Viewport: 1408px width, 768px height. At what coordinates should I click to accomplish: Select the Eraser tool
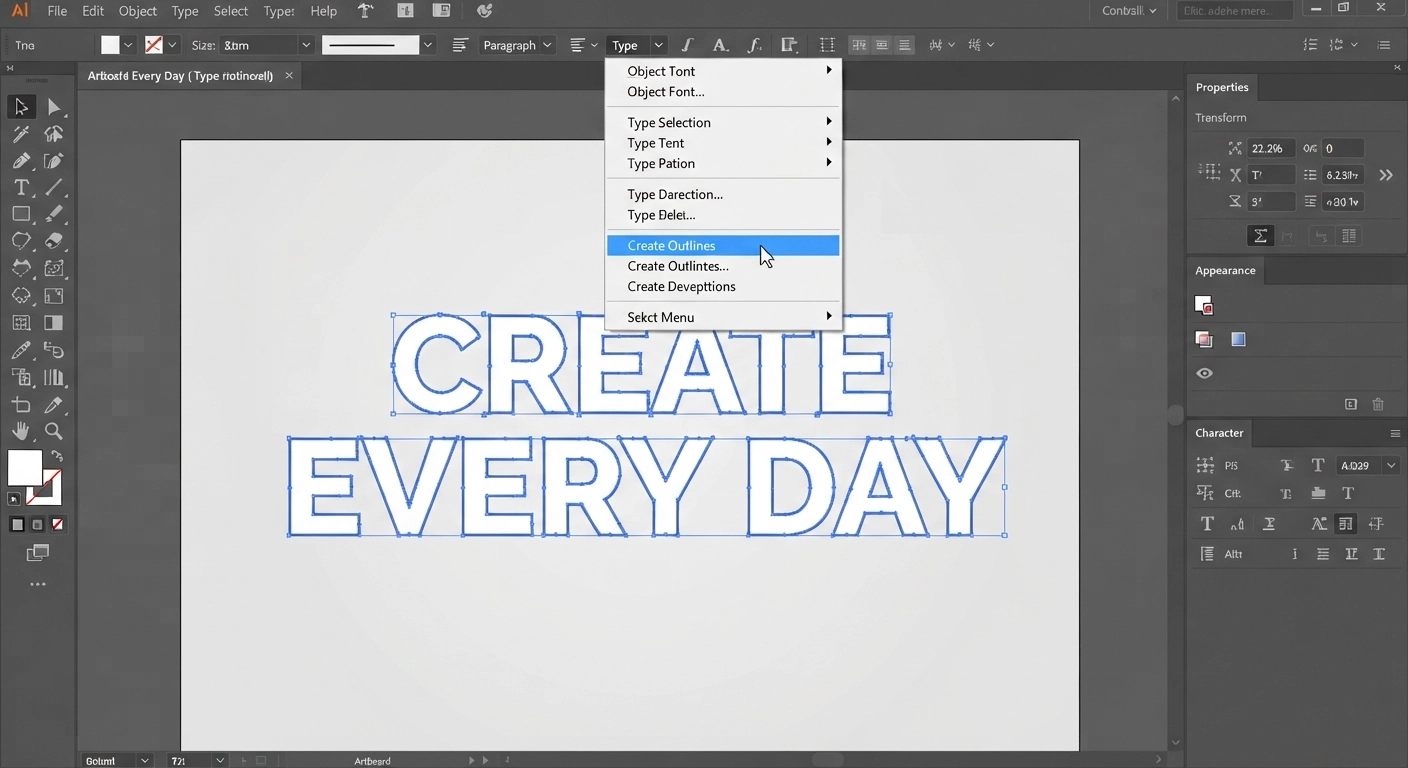click(54, 241)
